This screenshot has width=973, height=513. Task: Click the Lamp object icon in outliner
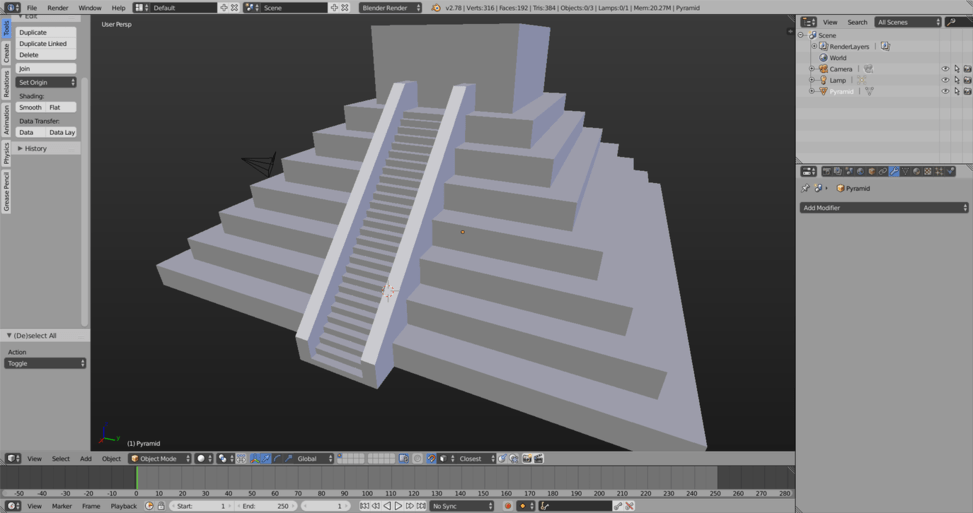[x=823, y=80]
